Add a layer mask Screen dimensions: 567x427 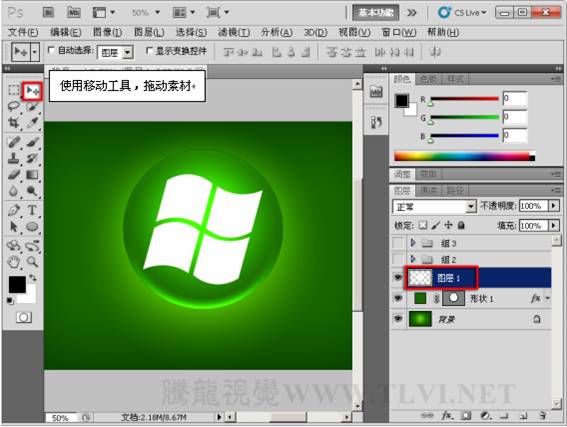coord(466,416)
